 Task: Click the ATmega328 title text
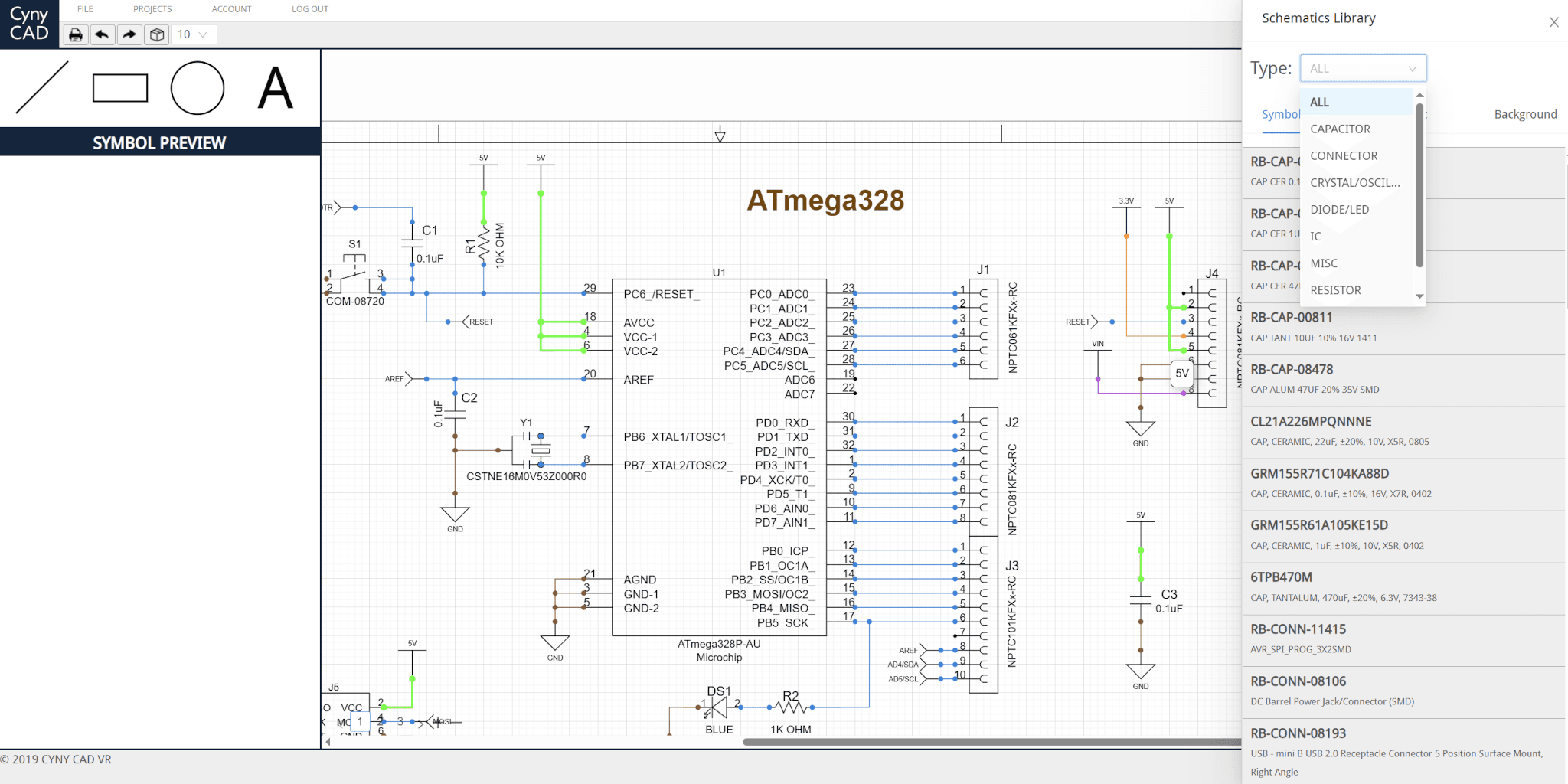coord(825,200)
